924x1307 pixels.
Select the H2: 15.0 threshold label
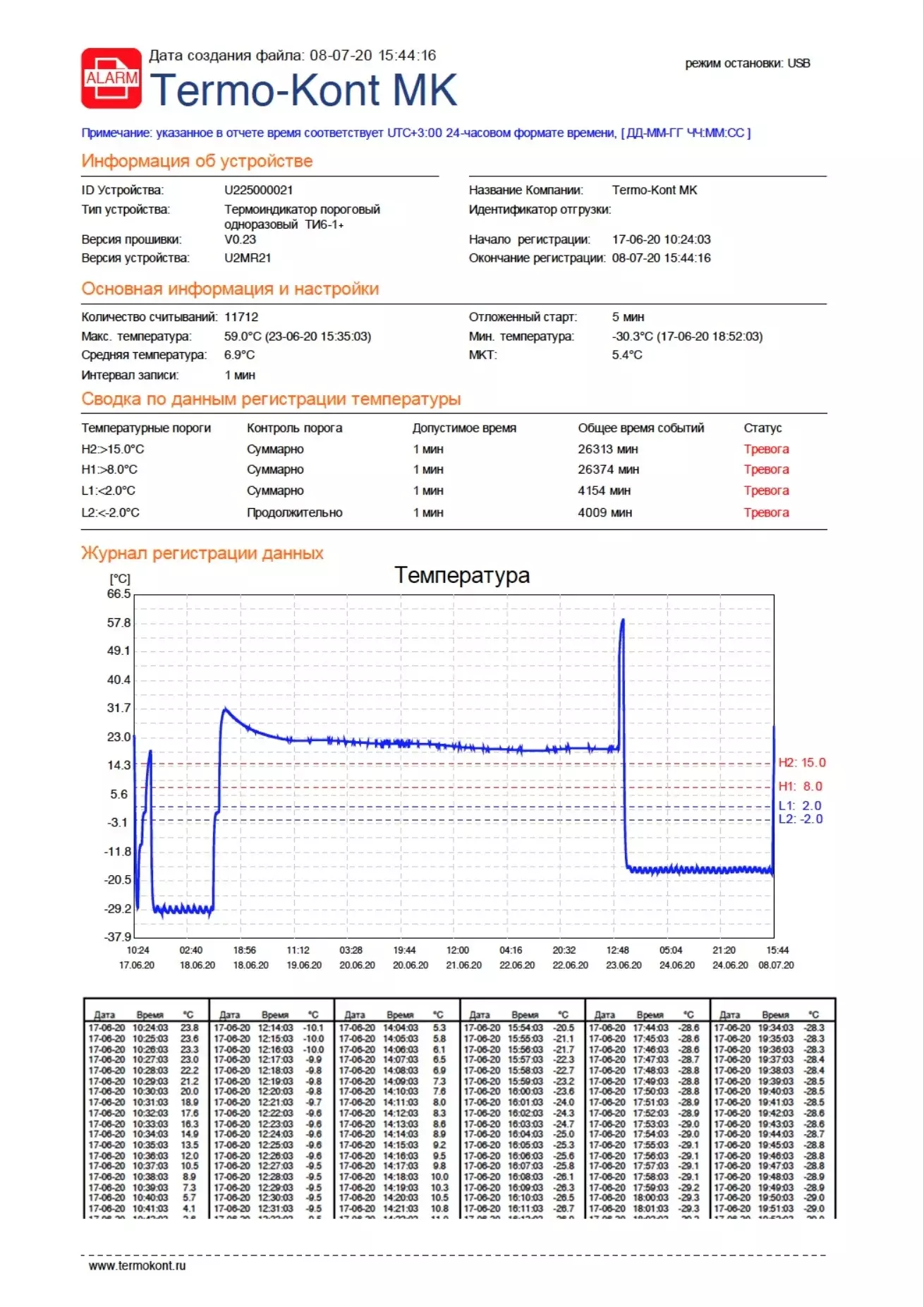click(x=802, y=763)
